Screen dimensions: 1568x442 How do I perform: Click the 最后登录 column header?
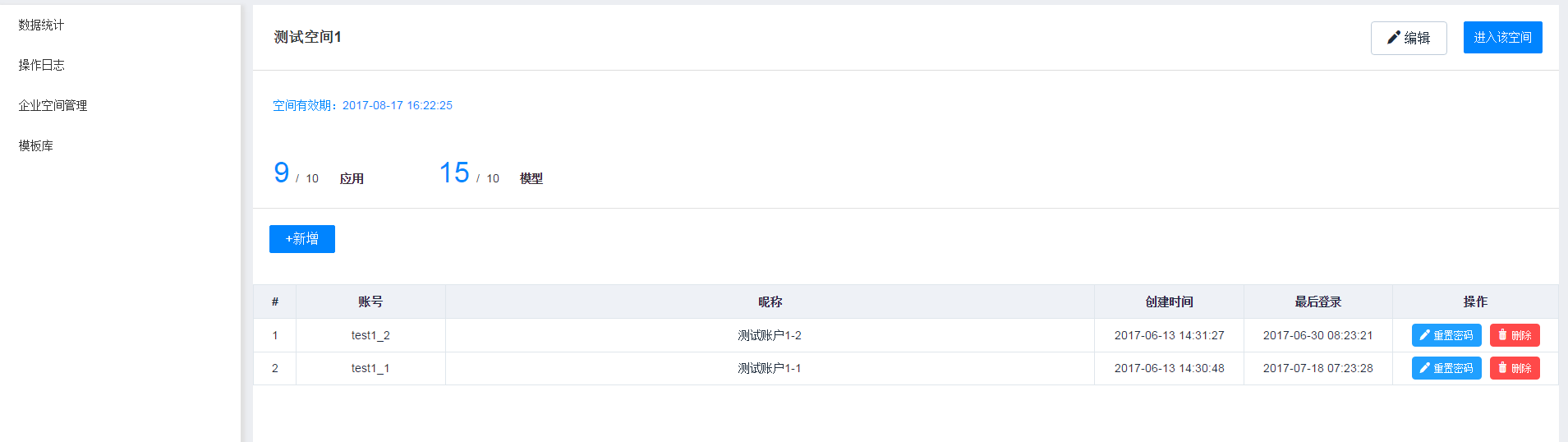1317,302
